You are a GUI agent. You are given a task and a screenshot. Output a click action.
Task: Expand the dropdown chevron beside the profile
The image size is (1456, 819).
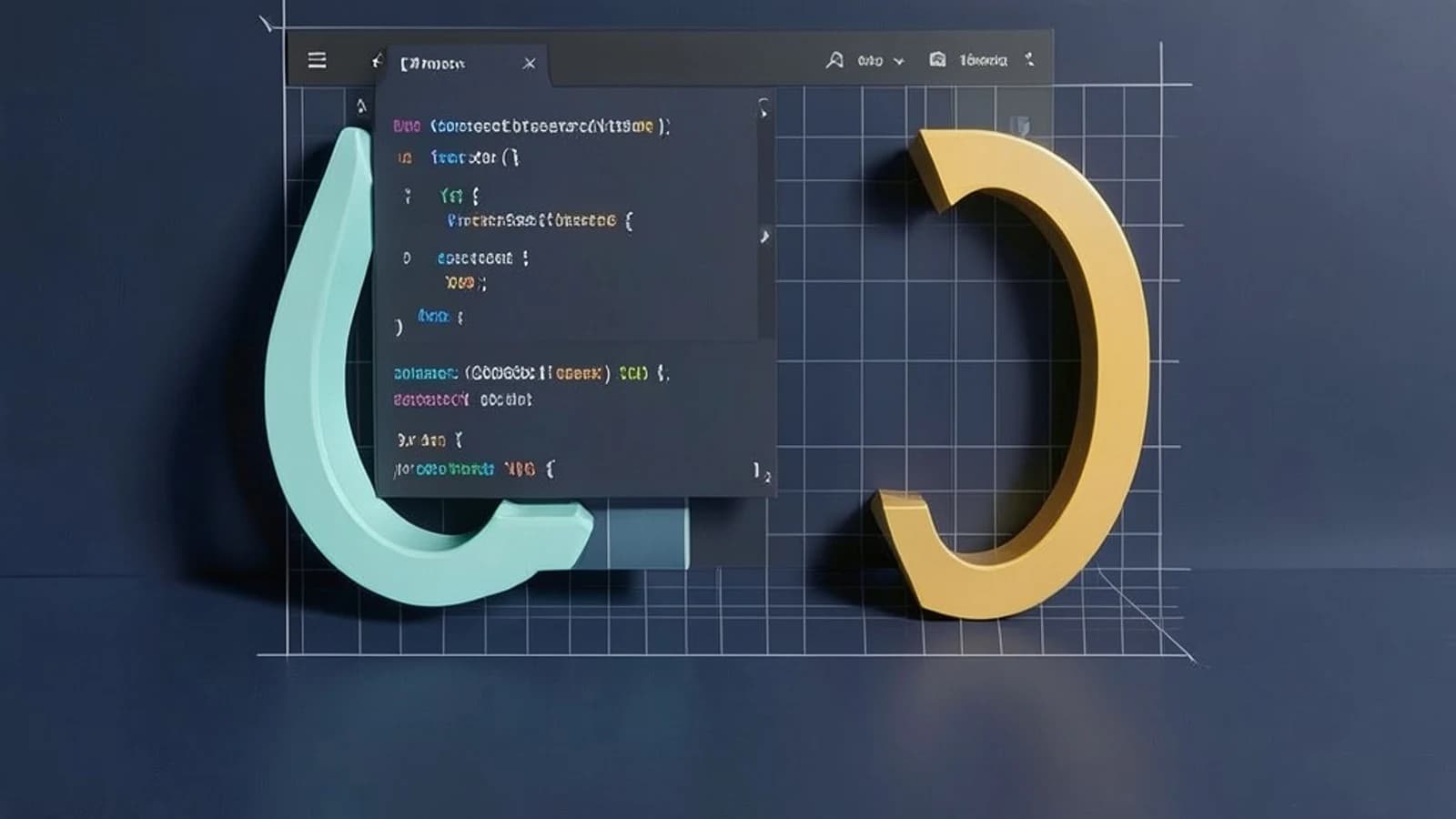[x=899, y=61]
